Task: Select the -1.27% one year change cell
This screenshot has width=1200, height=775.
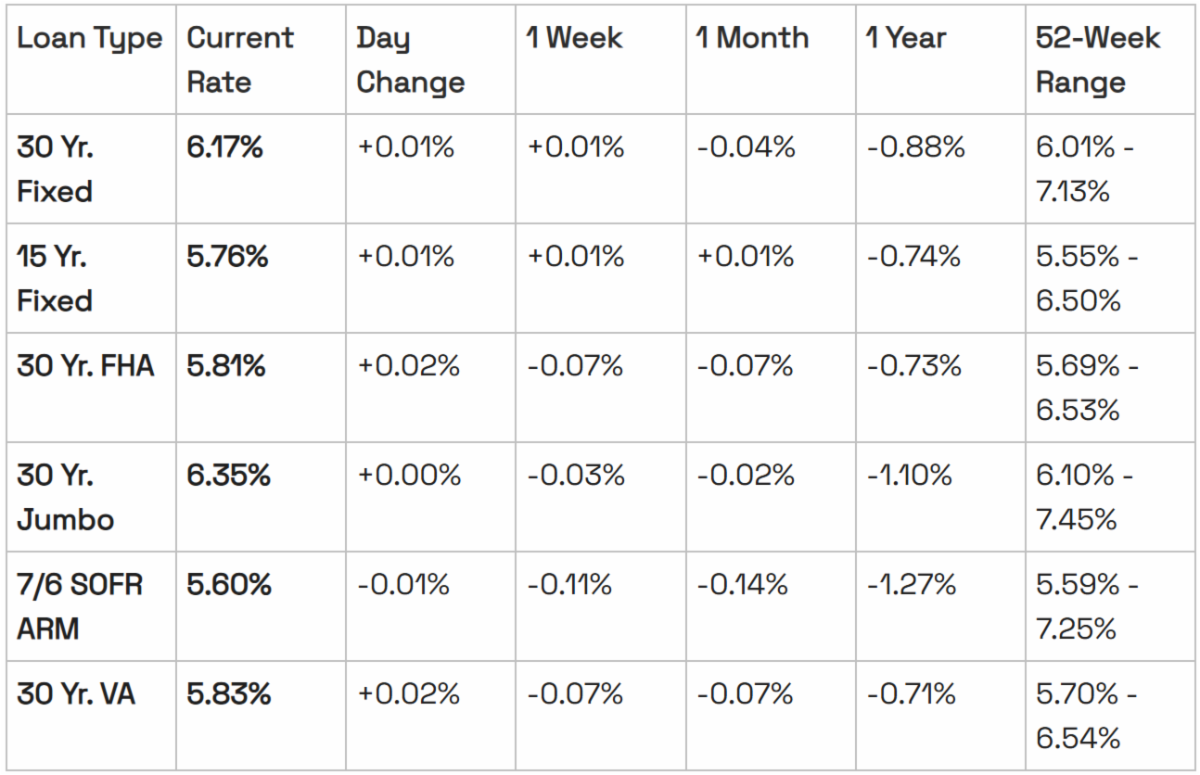Action: (x=909, y=584)
